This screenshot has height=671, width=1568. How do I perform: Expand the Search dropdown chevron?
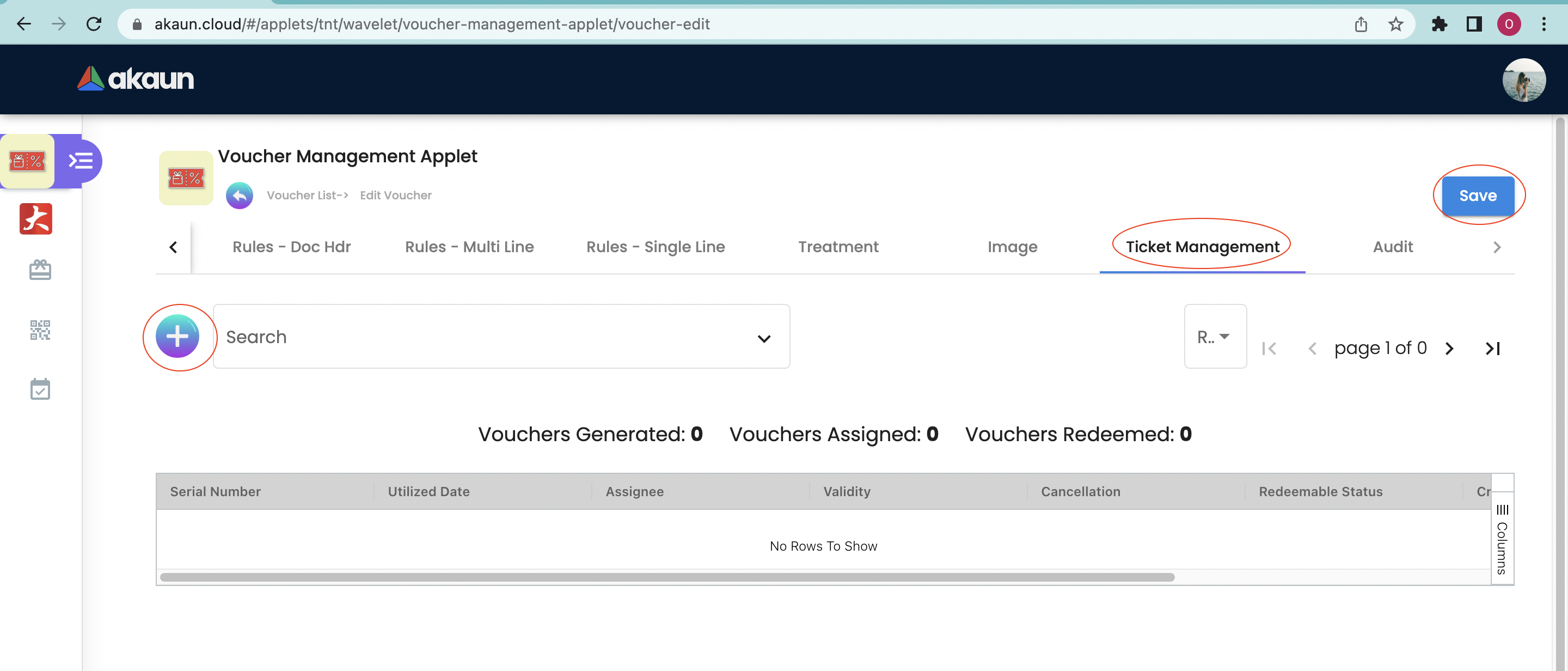pyautogui.click(x=764, y=338)
